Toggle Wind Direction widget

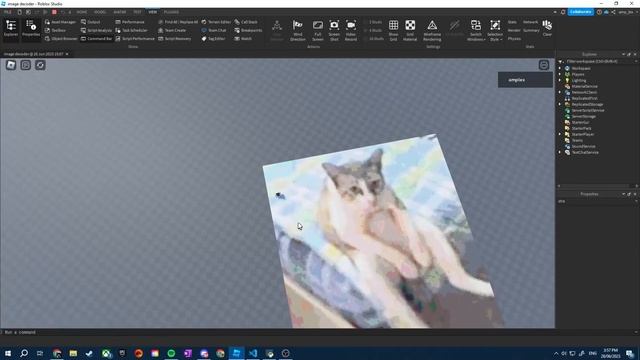298,30
